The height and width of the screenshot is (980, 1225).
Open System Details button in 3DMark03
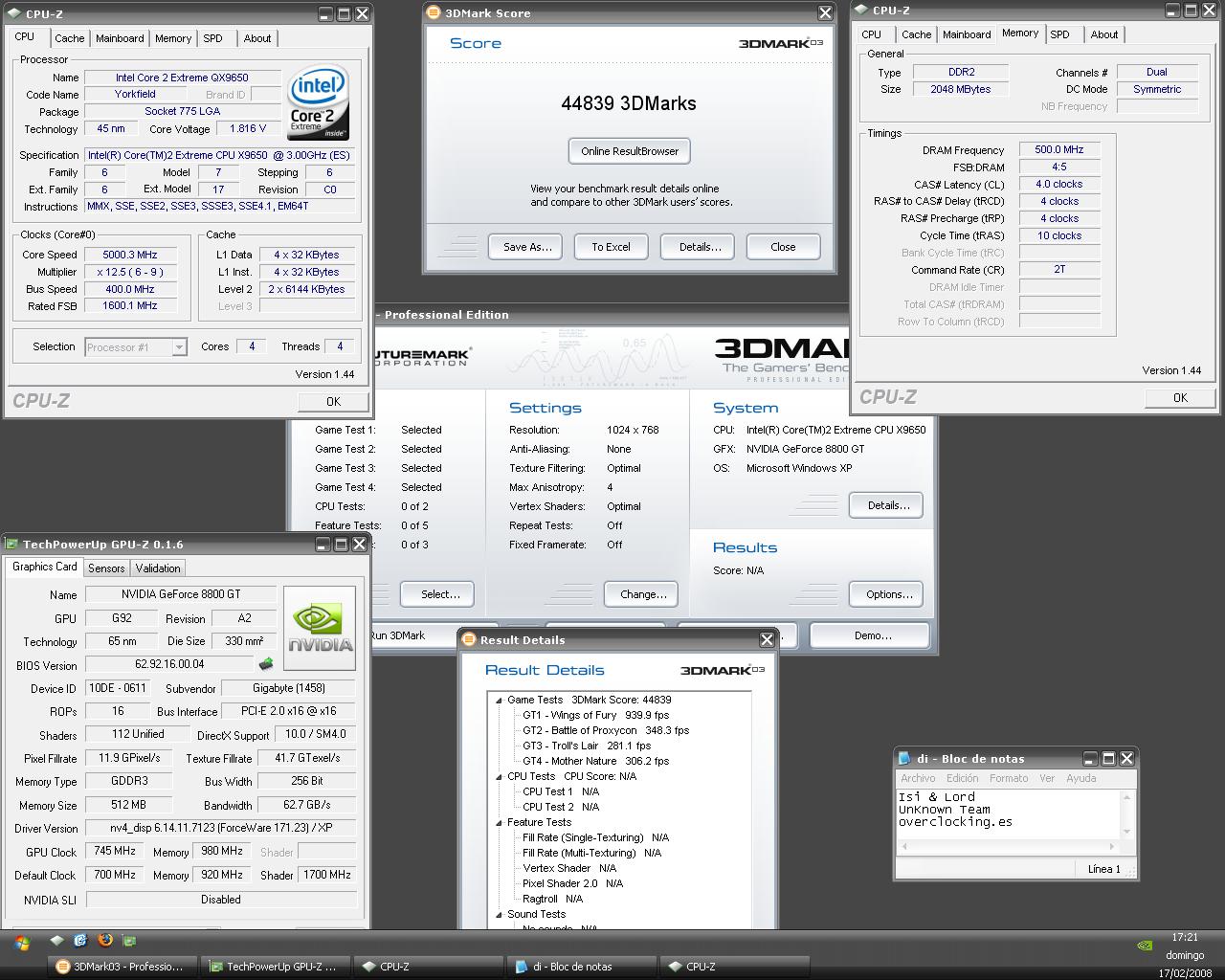(888, 505)
